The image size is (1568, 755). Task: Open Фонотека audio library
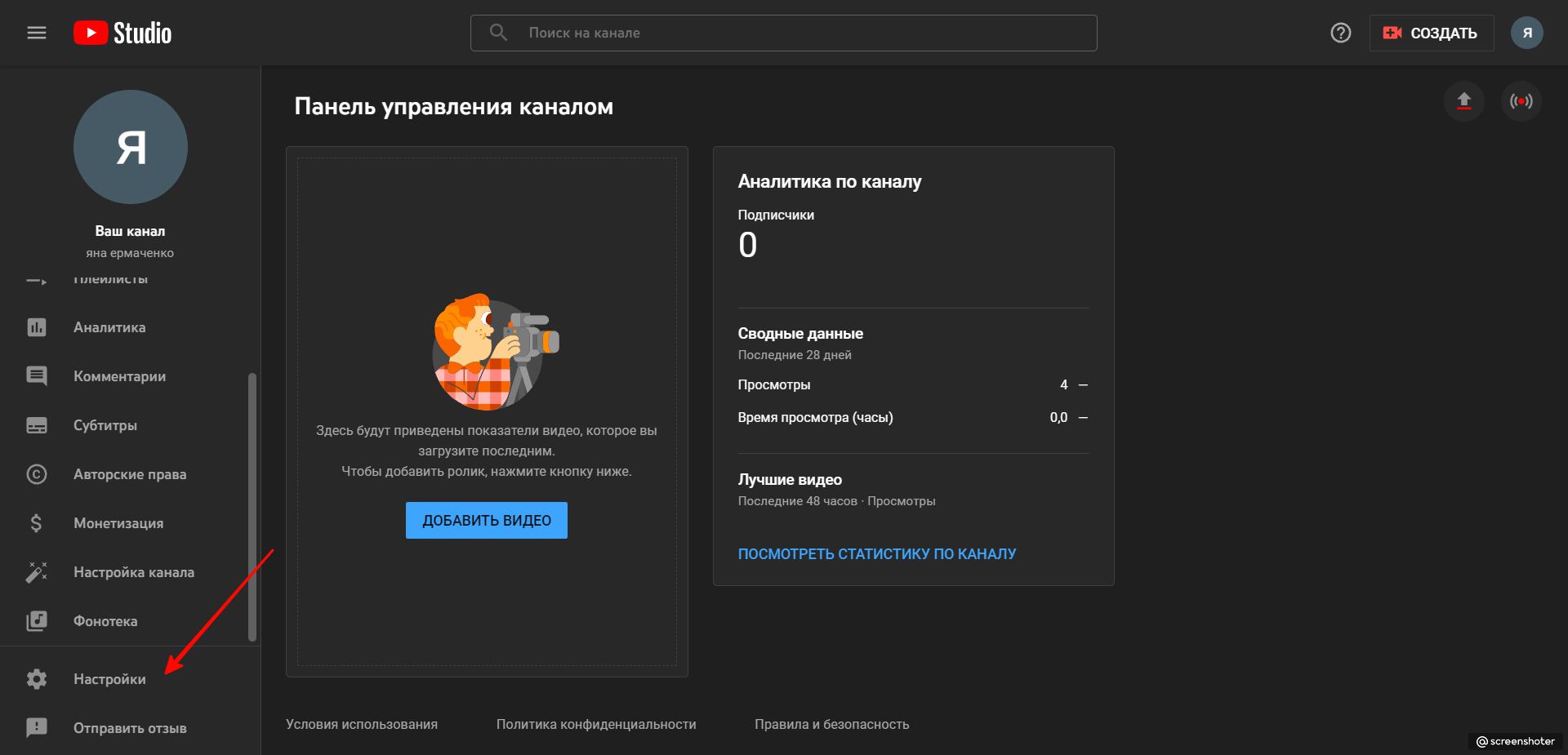(105, 621)
